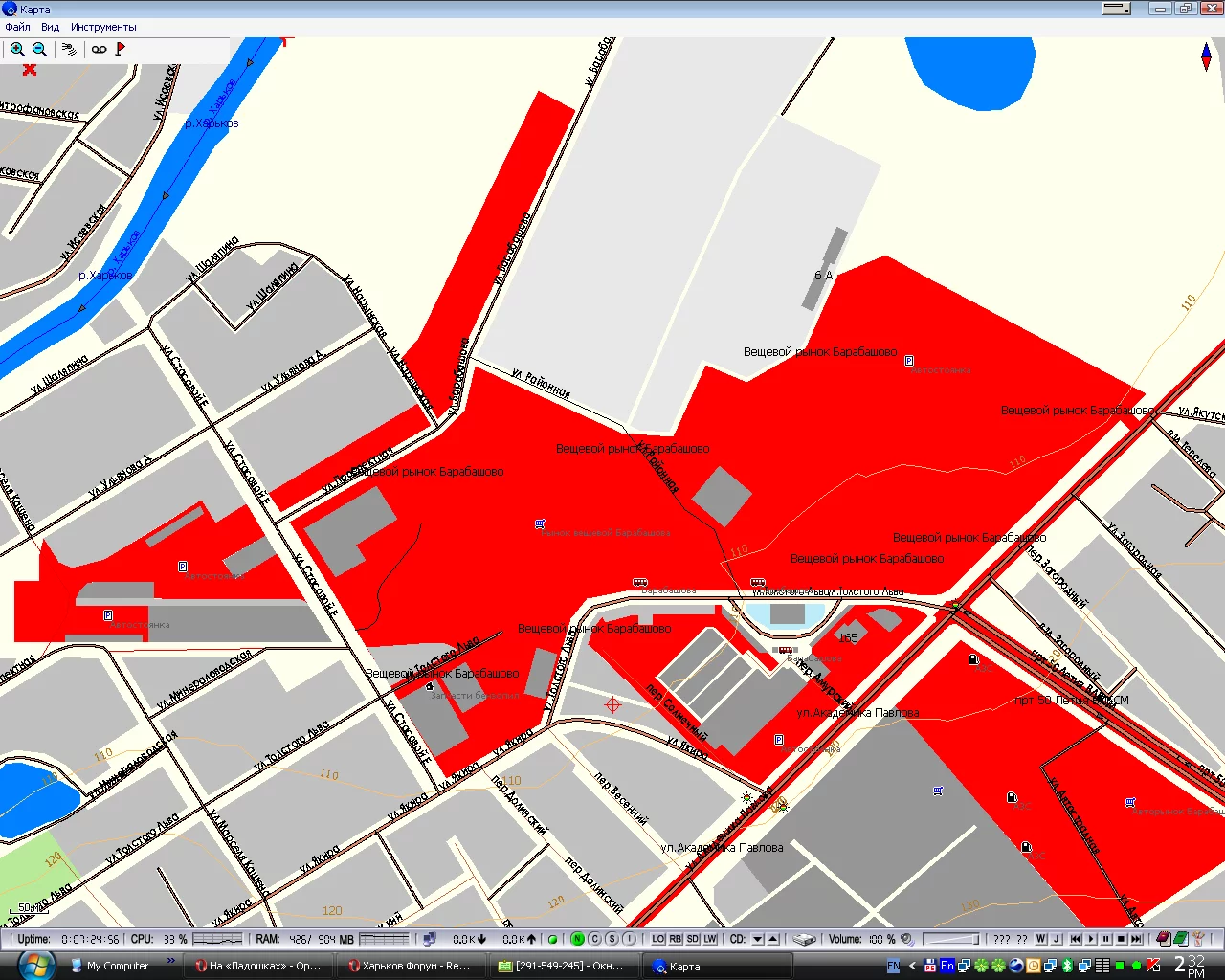The height and width of the screenshot is (980, 1225).
Task: Click the volume speaker icon
Action: coord(907,939)
